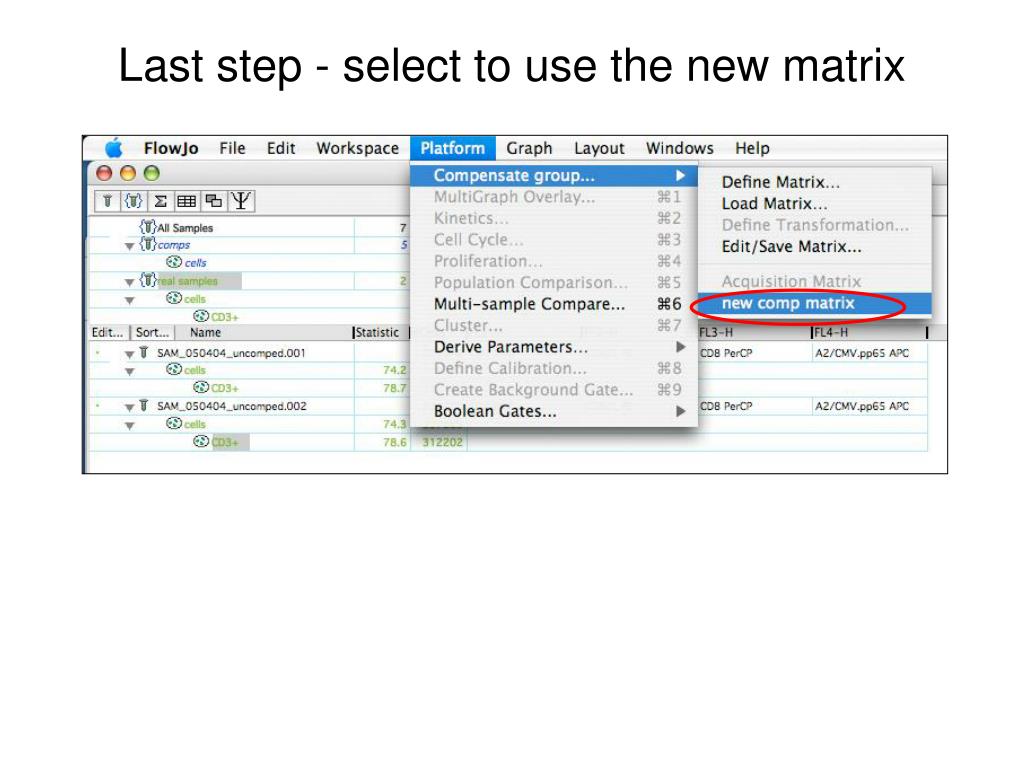Viewport: 1024px width, 768px height.
Task: Click the cells gate icon with statistic 74.2
Action: coord(174,370)
